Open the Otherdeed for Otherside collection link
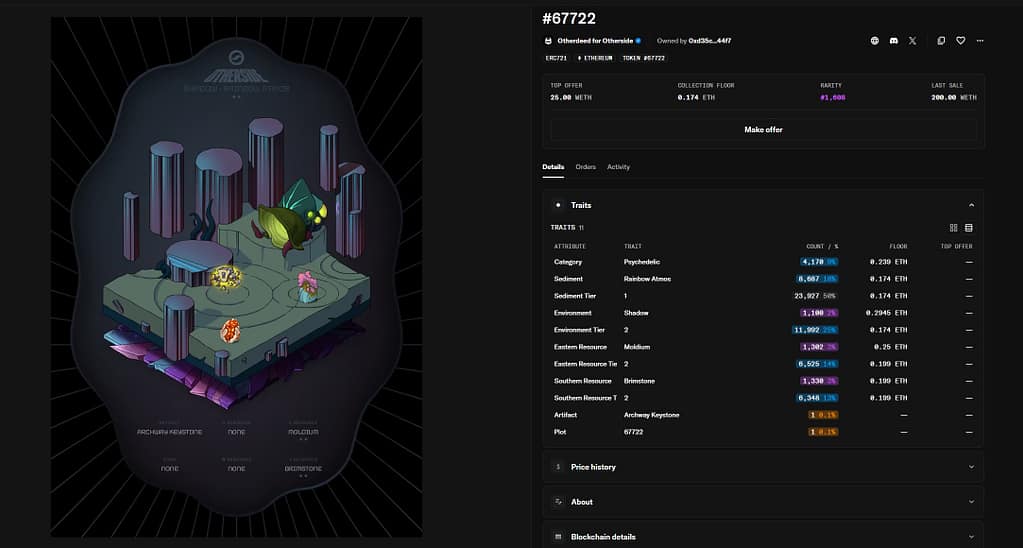 pyautogui.click(x=594, y=40)
